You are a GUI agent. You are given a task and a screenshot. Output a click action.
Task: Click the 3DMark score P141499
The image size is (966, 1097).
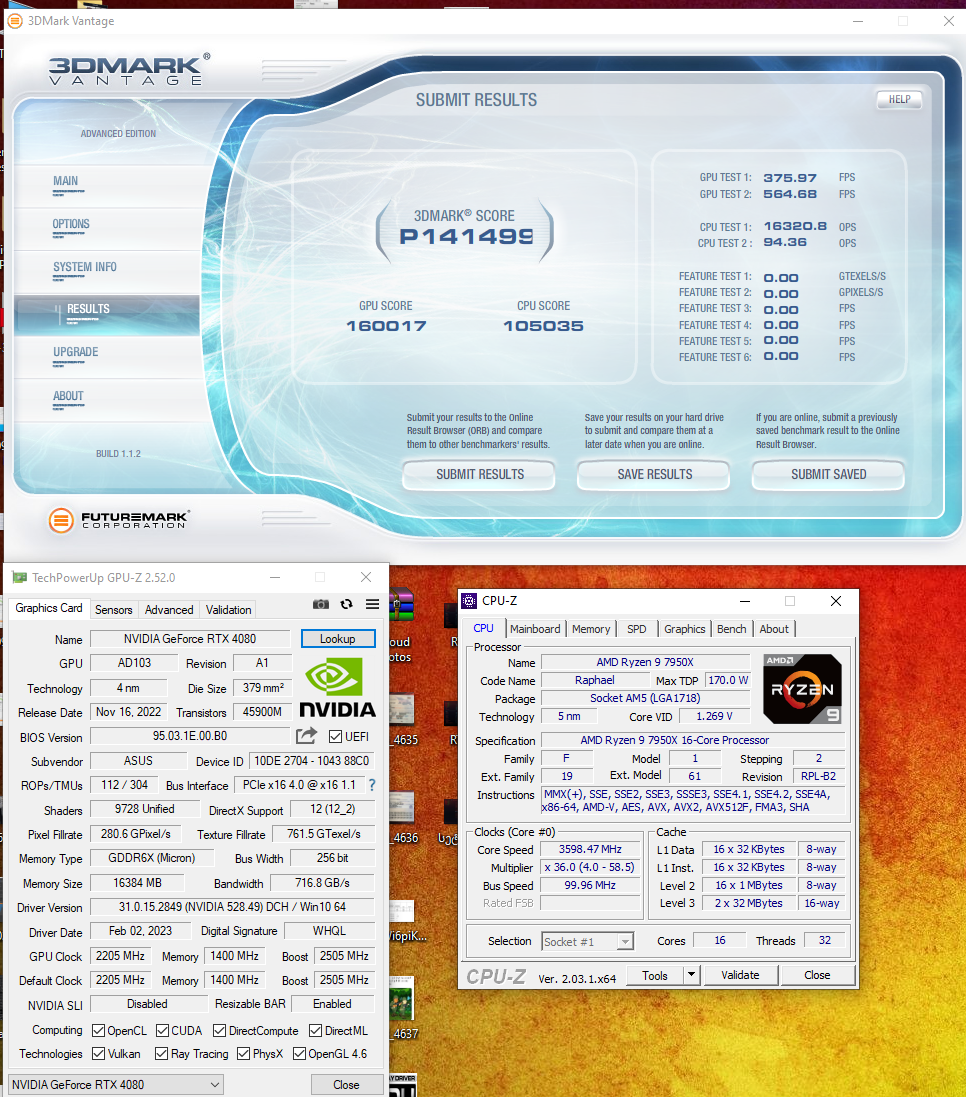coord(466,236)
